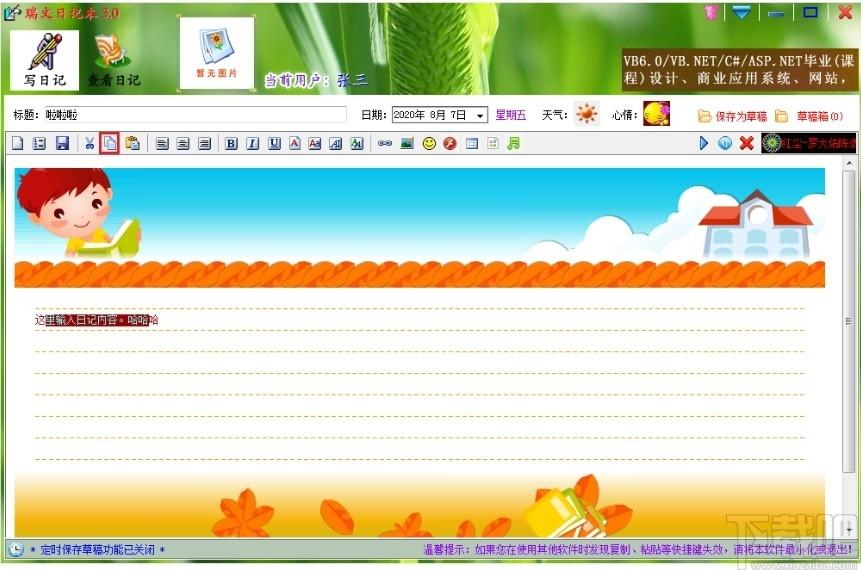
Task: Click the VB6.0/VB.NET advertisement banner
Action: pos(740,70)
